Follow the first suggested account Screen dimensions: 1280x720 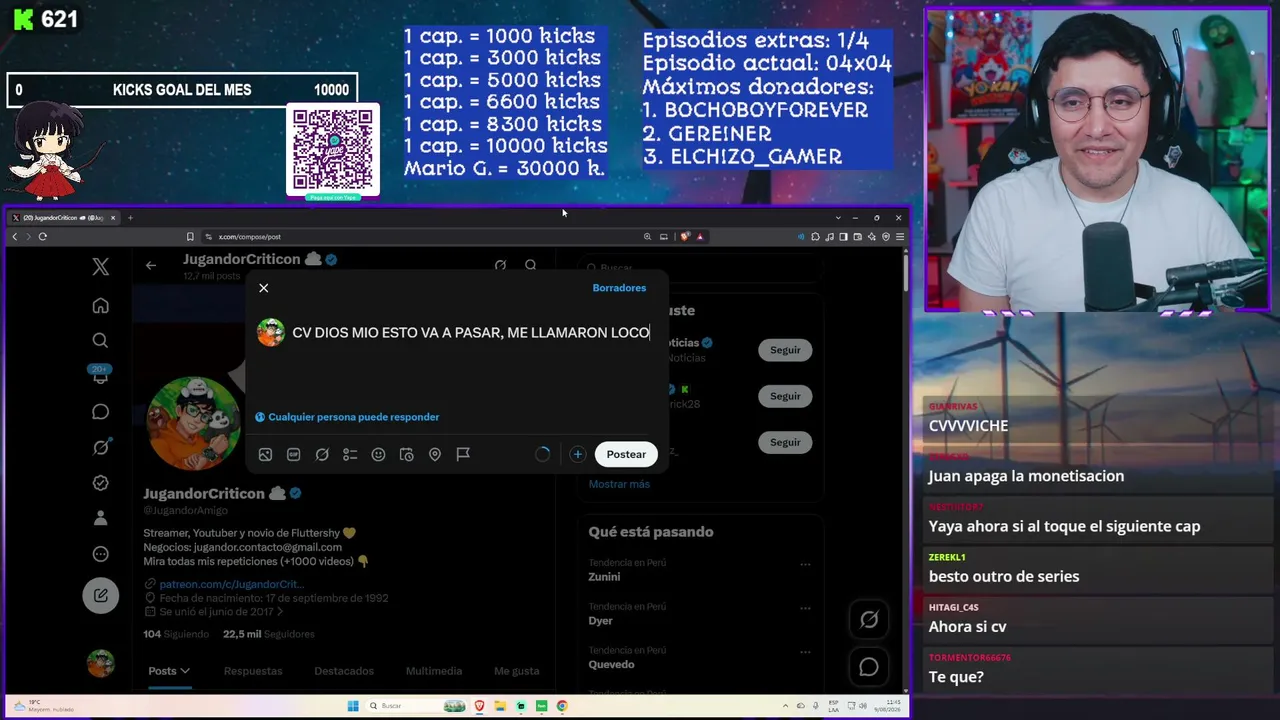pyautogui.click(x=785, y=350)
